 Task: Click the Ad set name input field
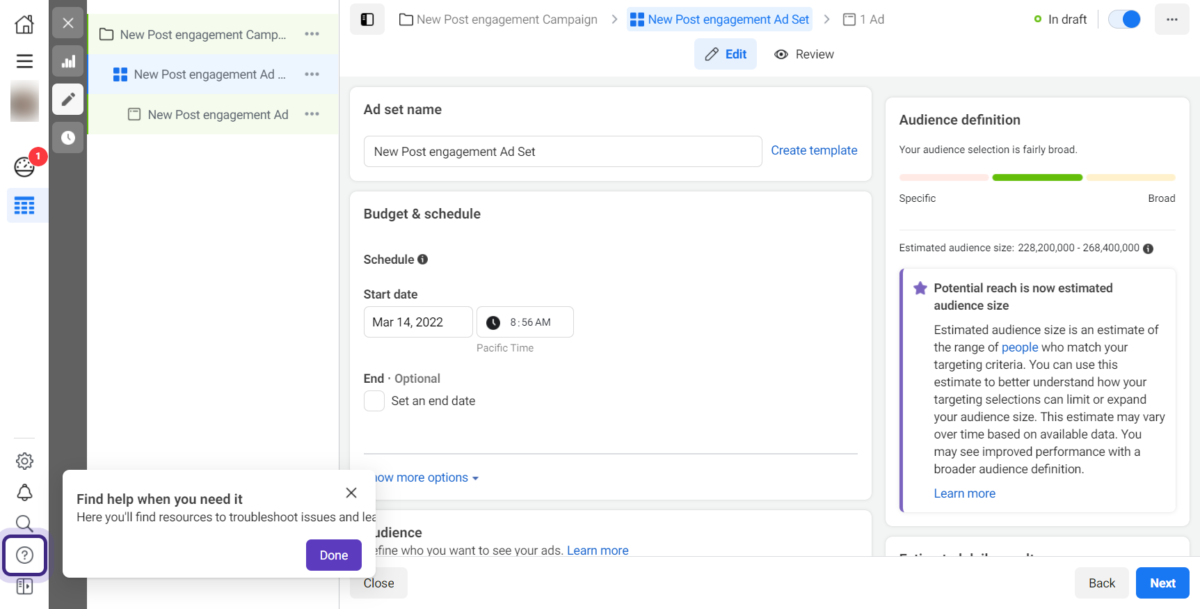[x=562, y=152]
